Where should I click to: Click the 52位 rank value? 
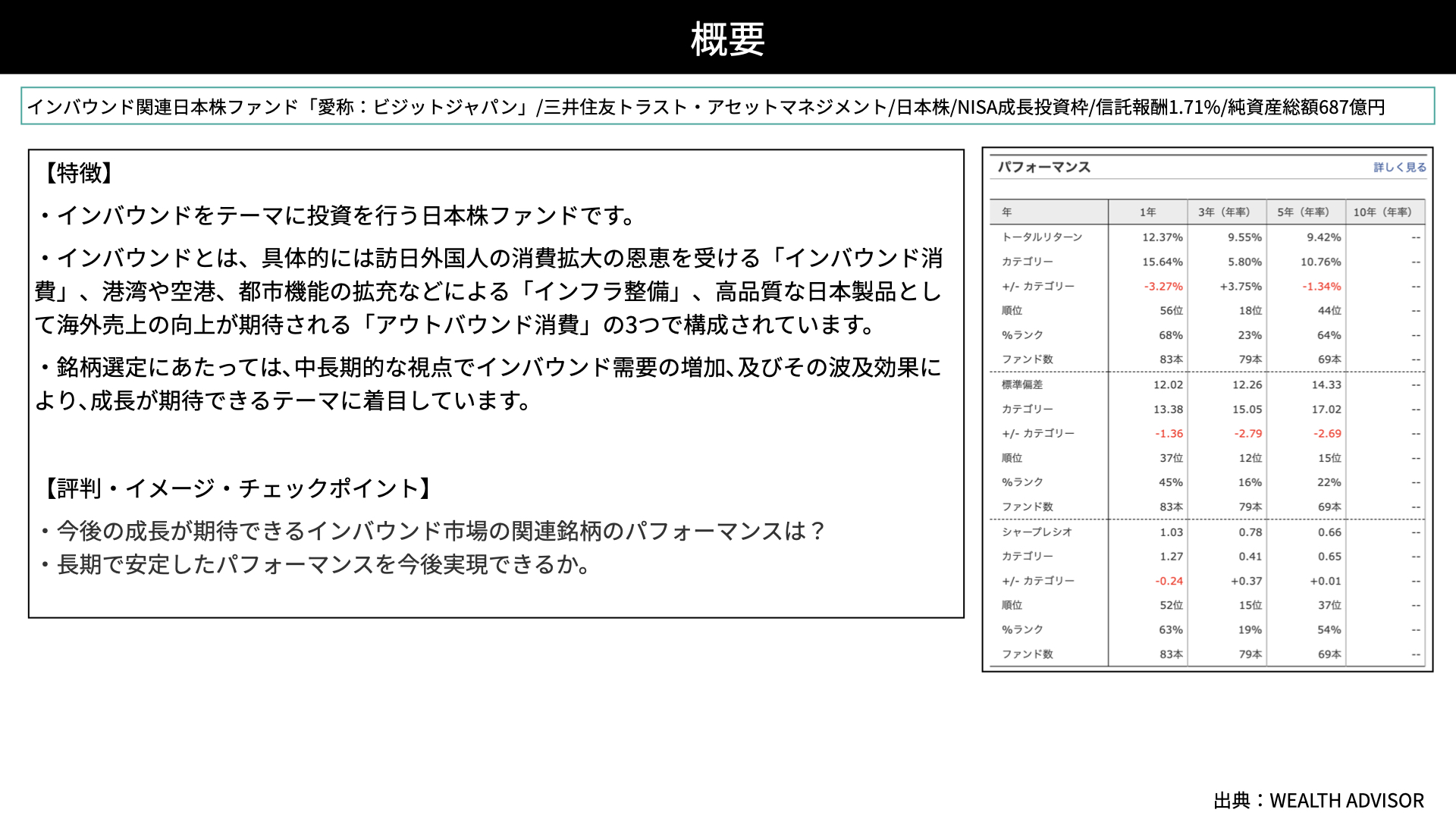[1171, 605]
